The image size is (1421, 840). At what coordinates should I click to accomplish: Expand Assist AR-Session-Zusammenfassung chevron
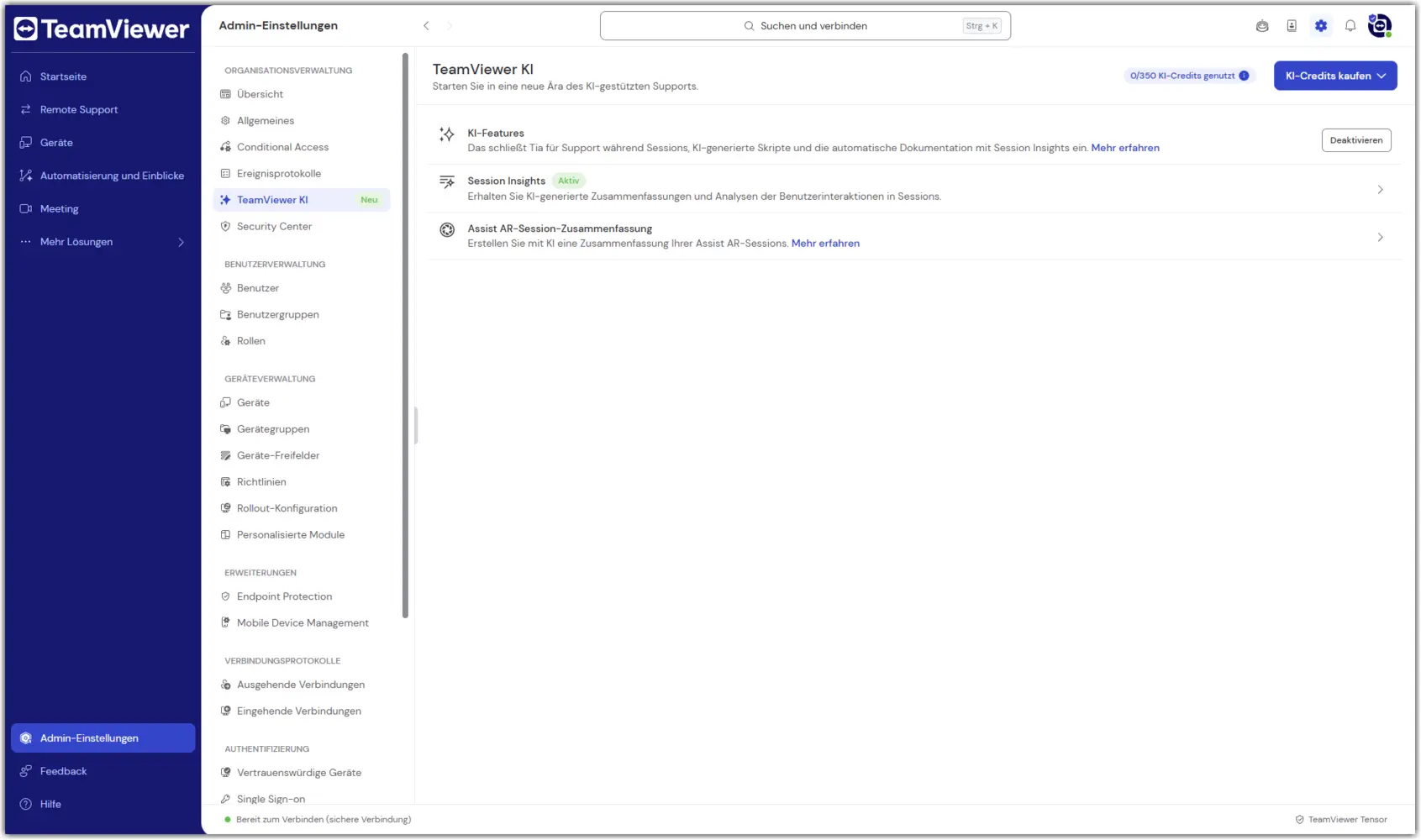[1380, 238]
